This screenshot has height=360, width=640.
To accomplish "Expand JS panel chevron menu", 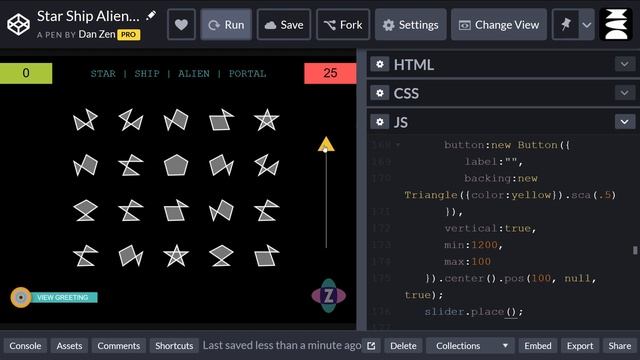I will pos(624,122).
